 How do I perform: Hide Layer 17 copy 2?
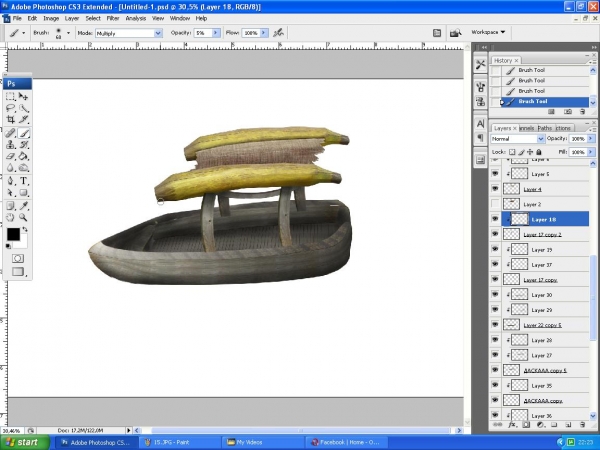[x=495, y=234]
